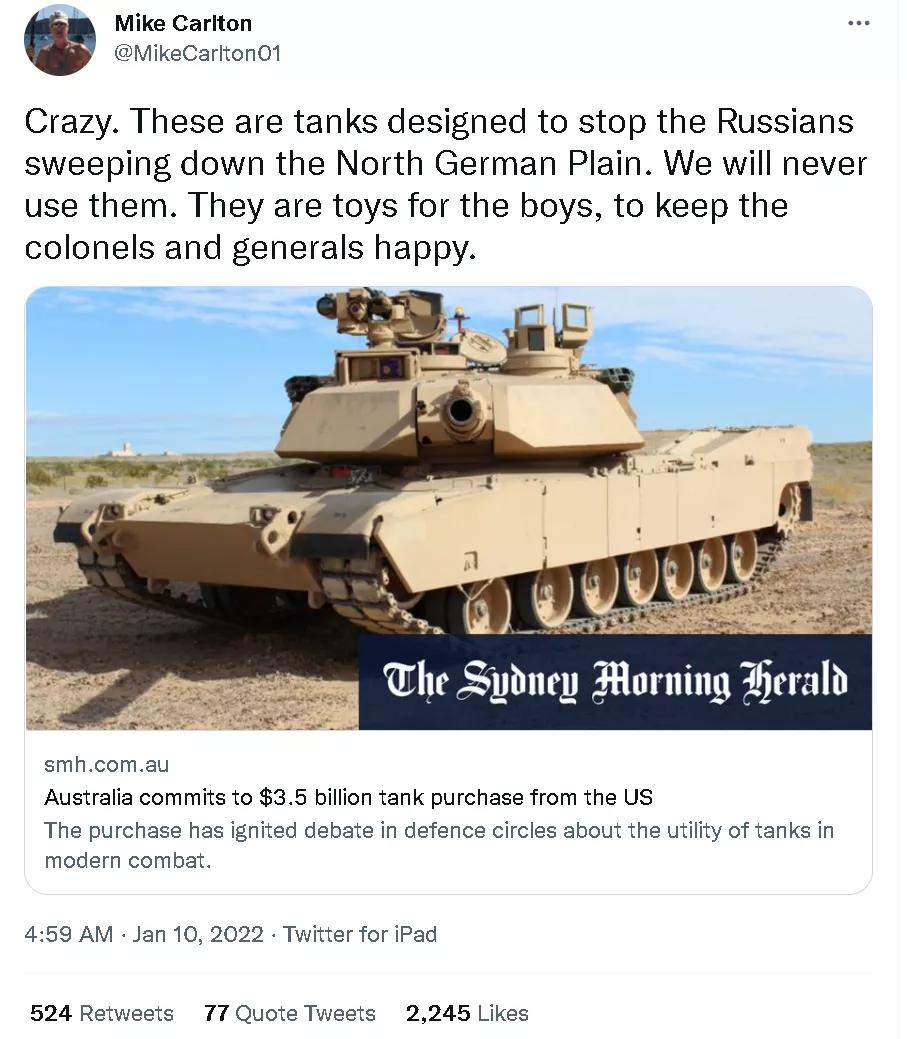Open the "Australia commits to $3.5 billion" headline
Image resolution: width=907 pixels, height=1039 pixels.
tap(349, 797)
